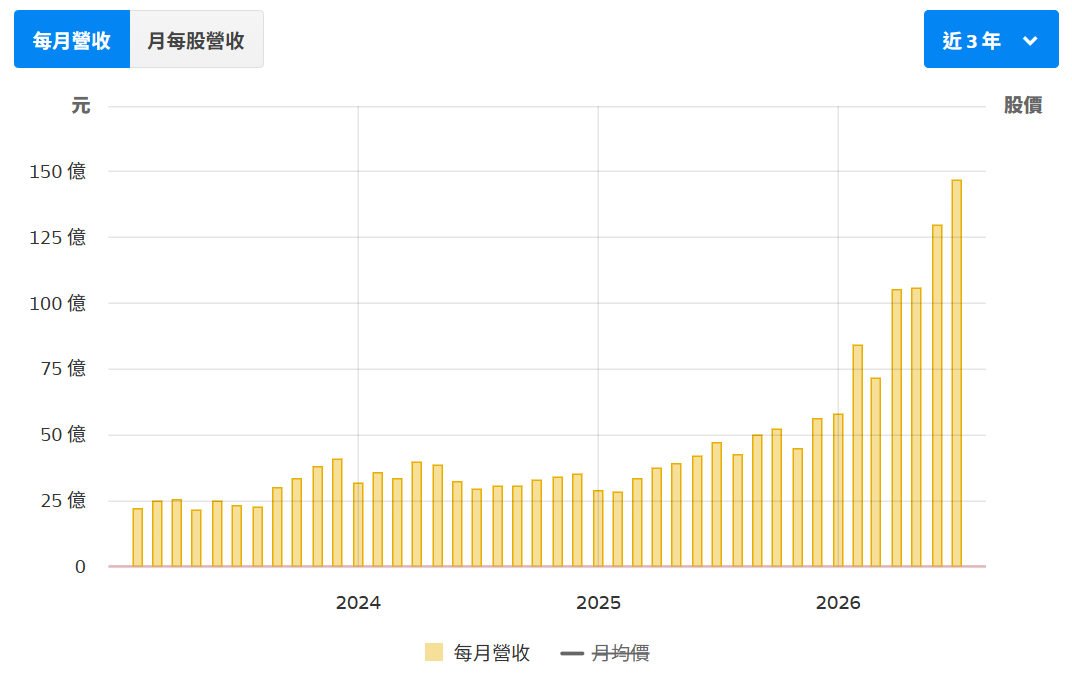This screenshot has height=673, width=1072.
Task: Click the tallest revenue bar near 150 億
Action: pyautogui.click(x=956, y=373)
